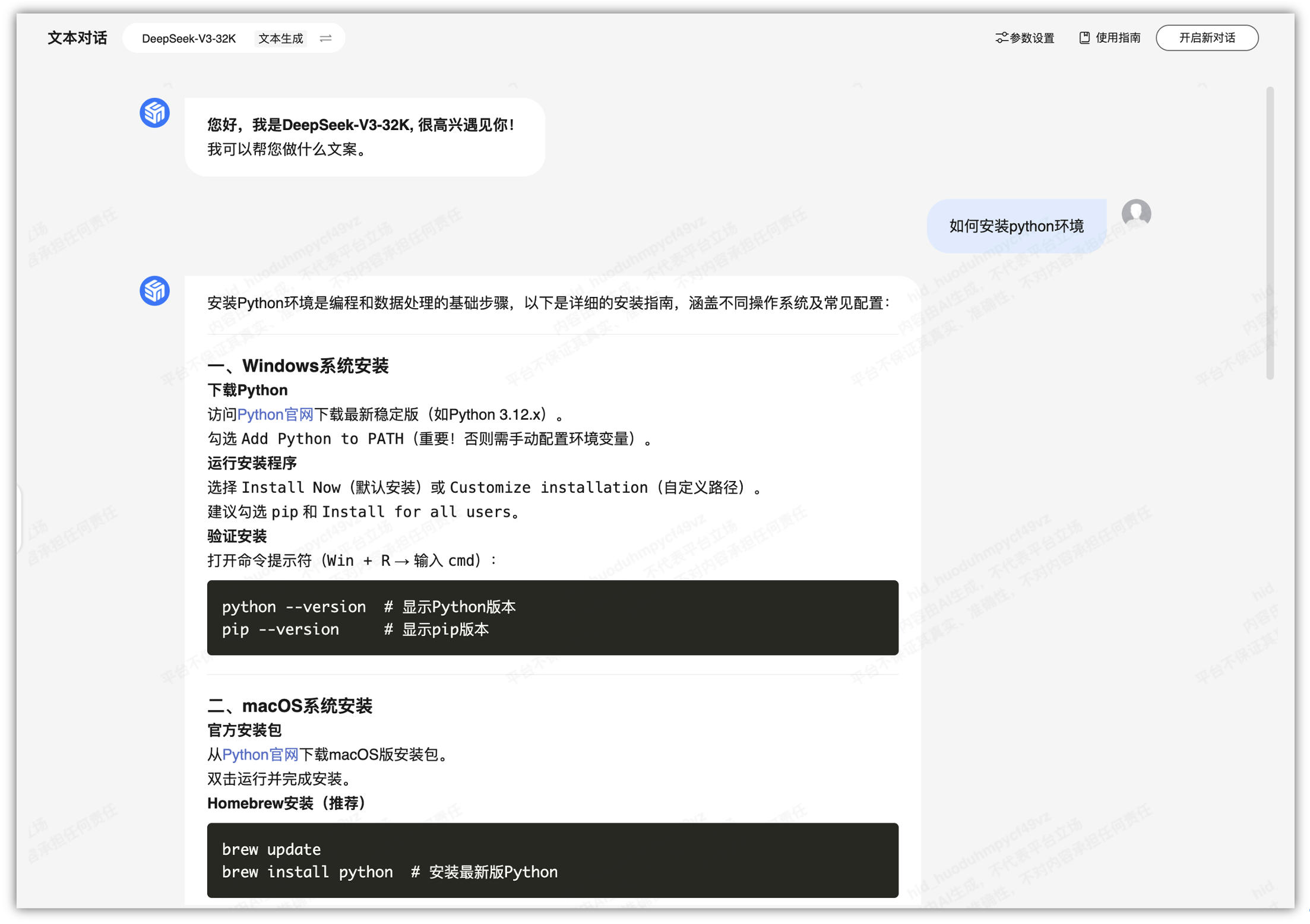
Task: Click the bot avatar beside the greeting message
Action: (x=154, y=112)
